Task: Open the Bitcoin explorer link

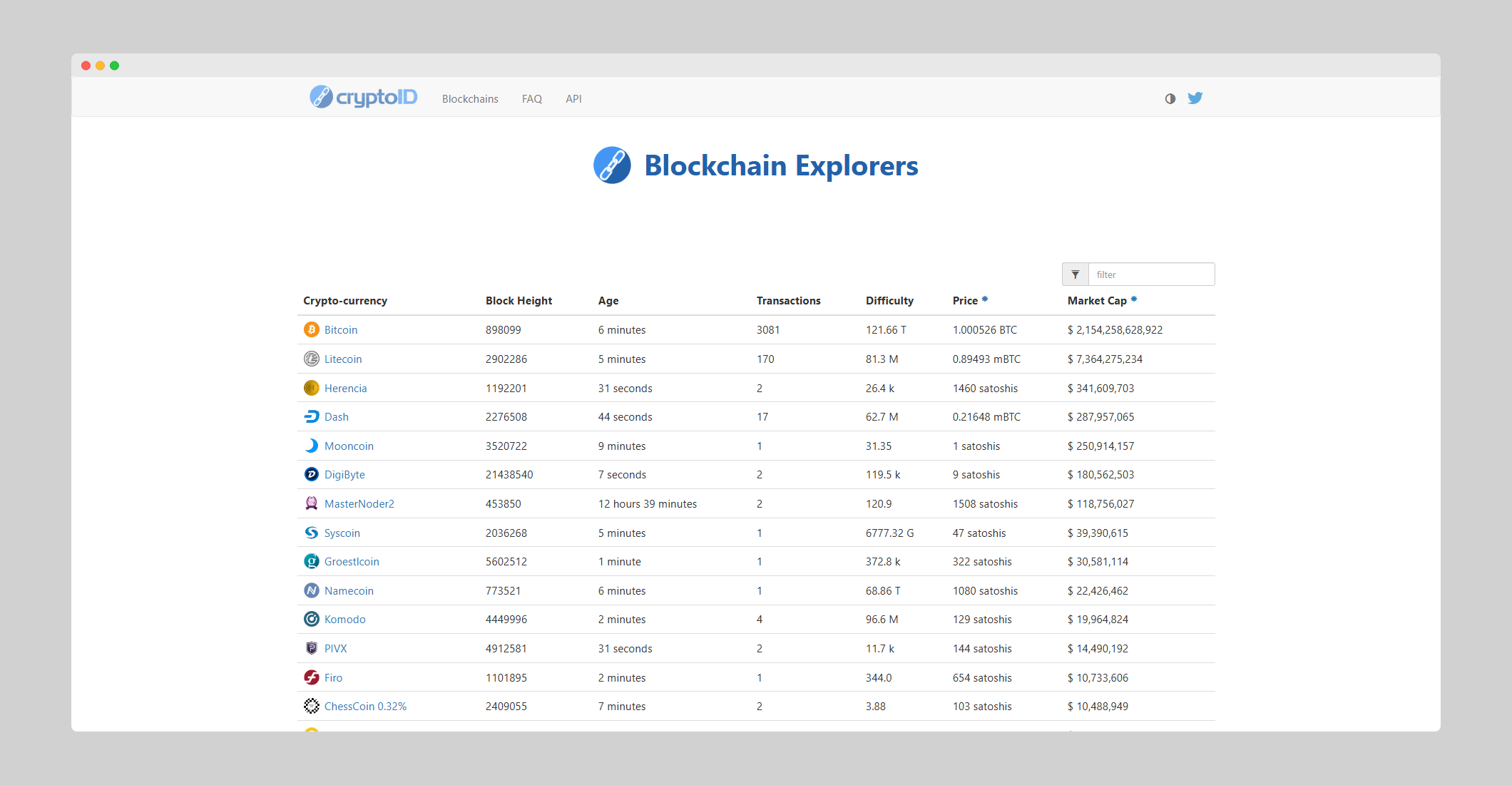Action: (341, 330)
